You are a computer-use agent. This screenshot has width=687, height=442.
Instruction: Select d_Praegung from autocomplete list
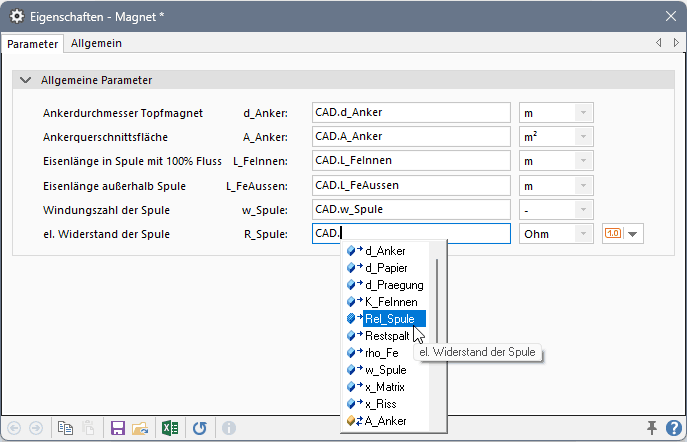[385, 285]
